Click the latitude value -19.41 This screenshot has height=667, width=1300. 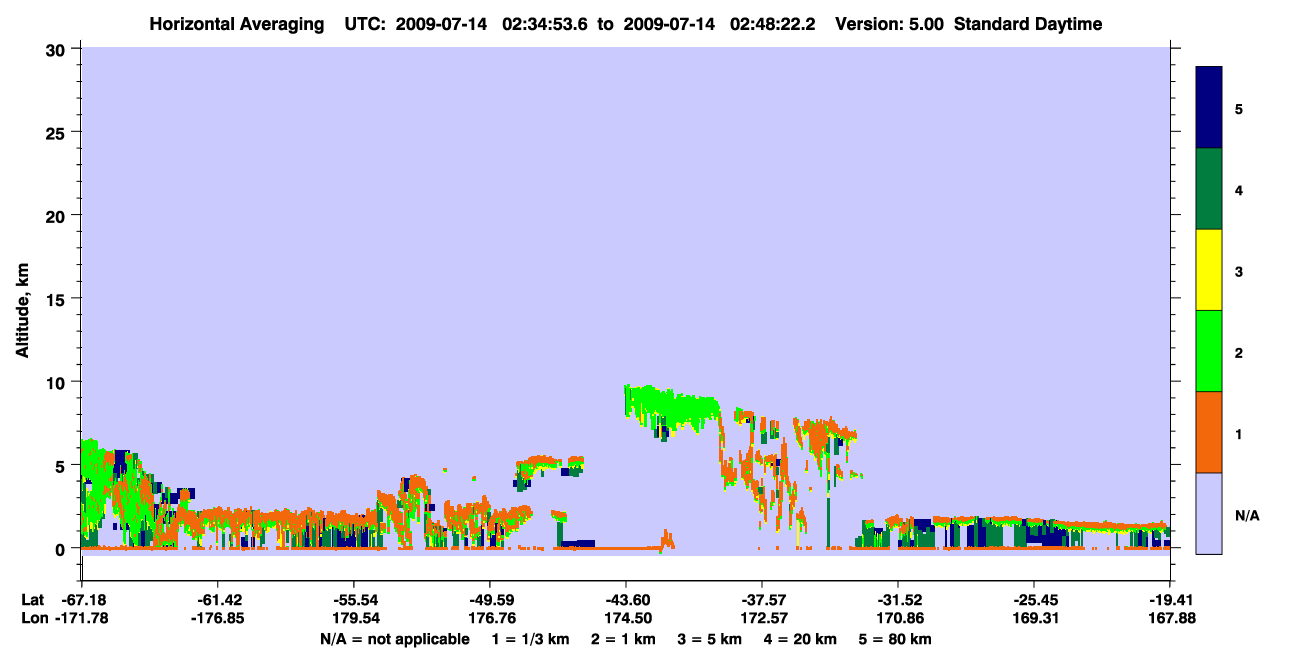1170,600
